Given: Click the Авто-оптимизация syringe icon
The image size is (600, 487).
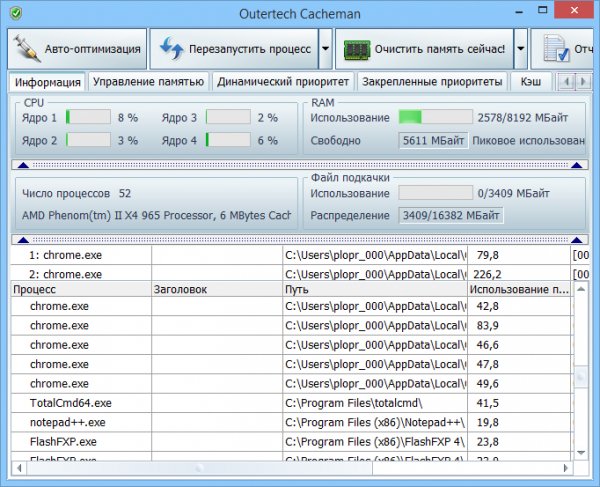Looking at the screenshot, I should click(27, 49).
